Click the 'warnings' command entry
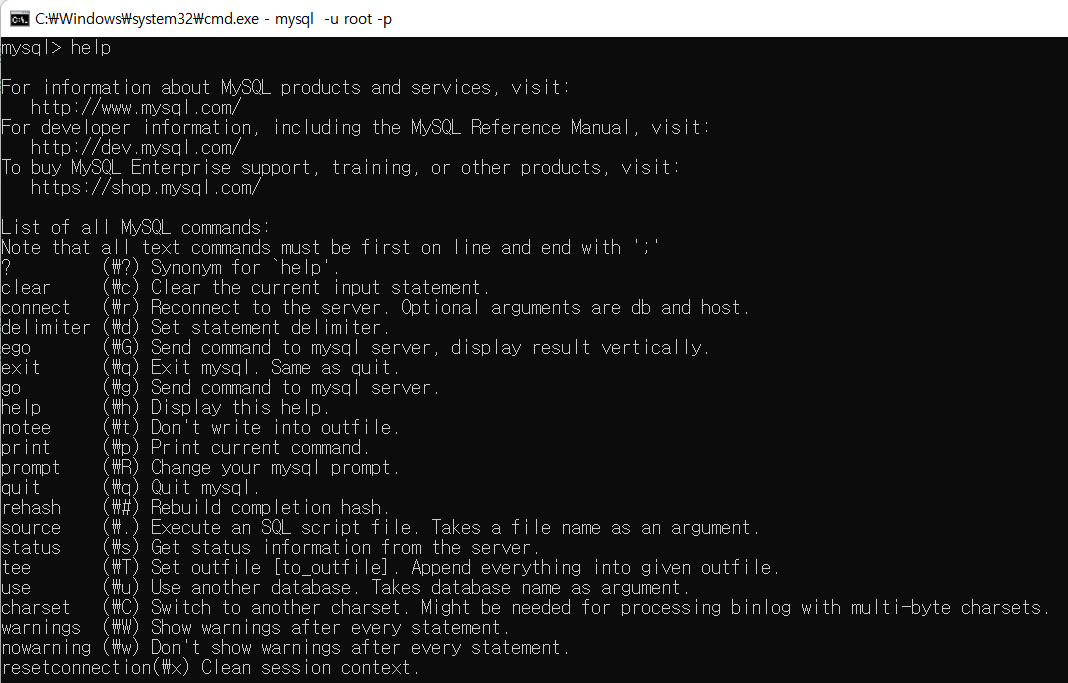The height and width of the screenshot is (683, 1068). pos(41,627)
